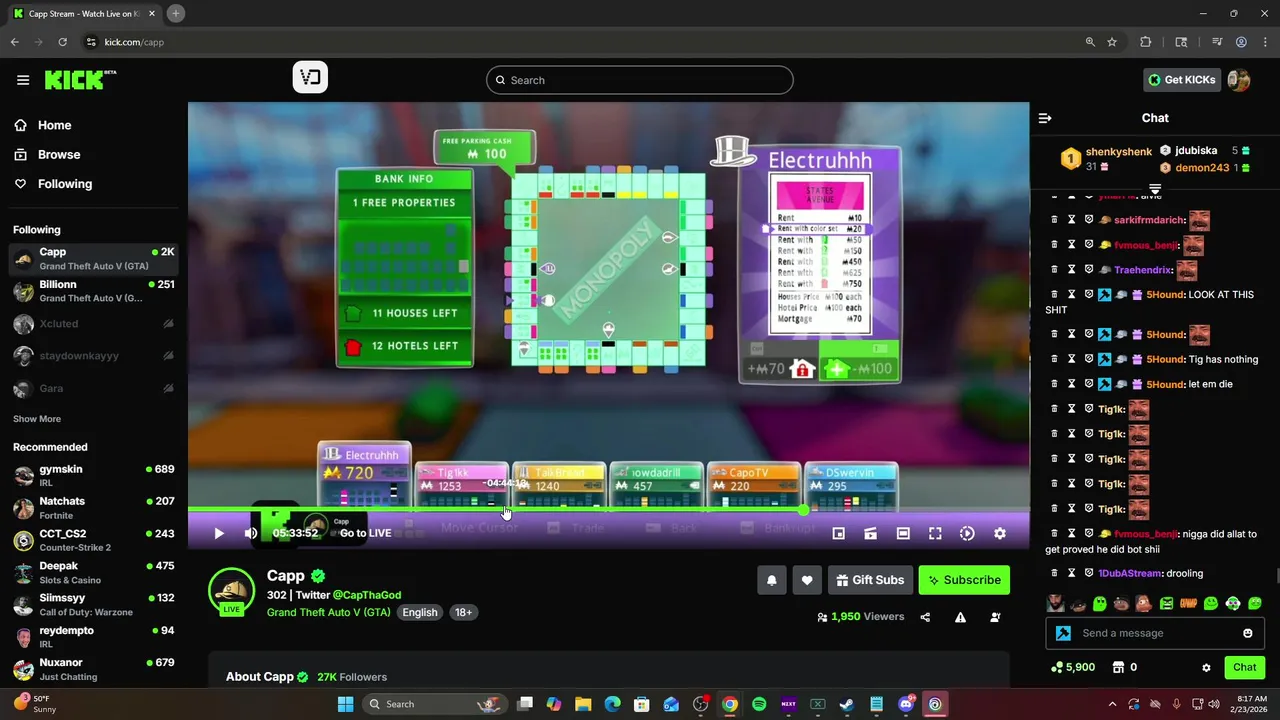Open Grand Theft Auto V category link

(x=328, y=612)
